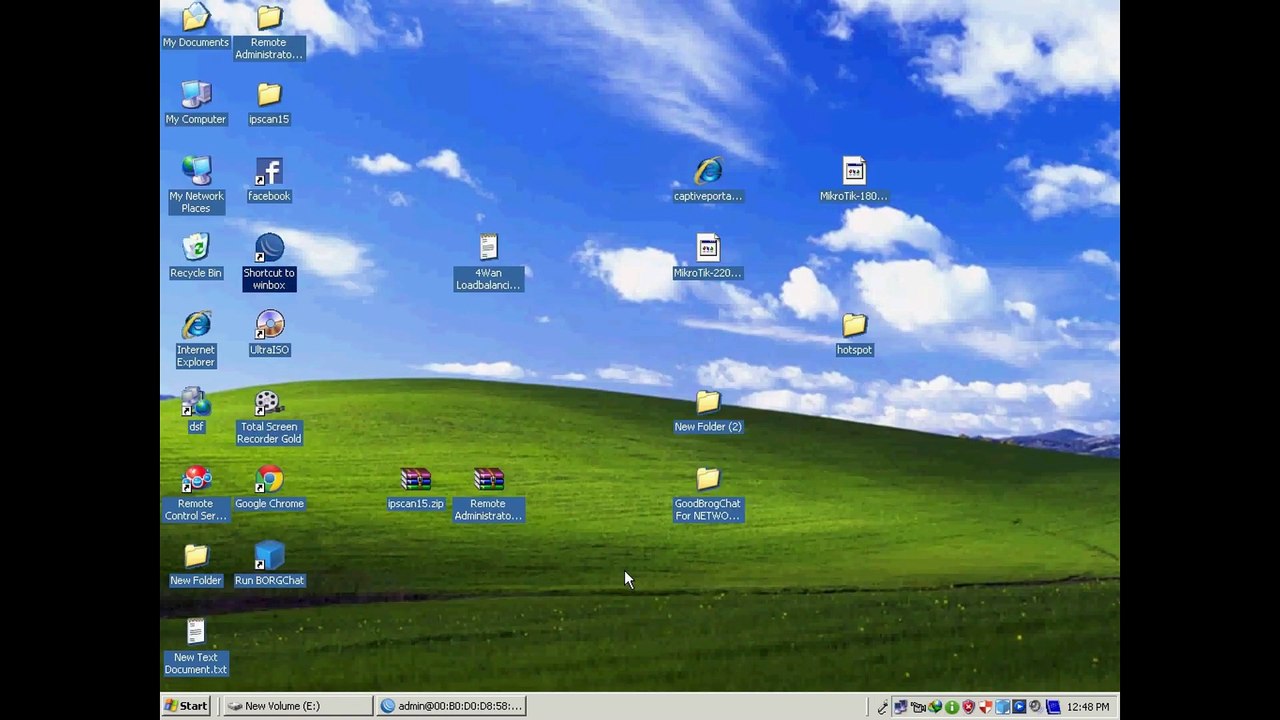Click the globe tray icon

[934, 707]
